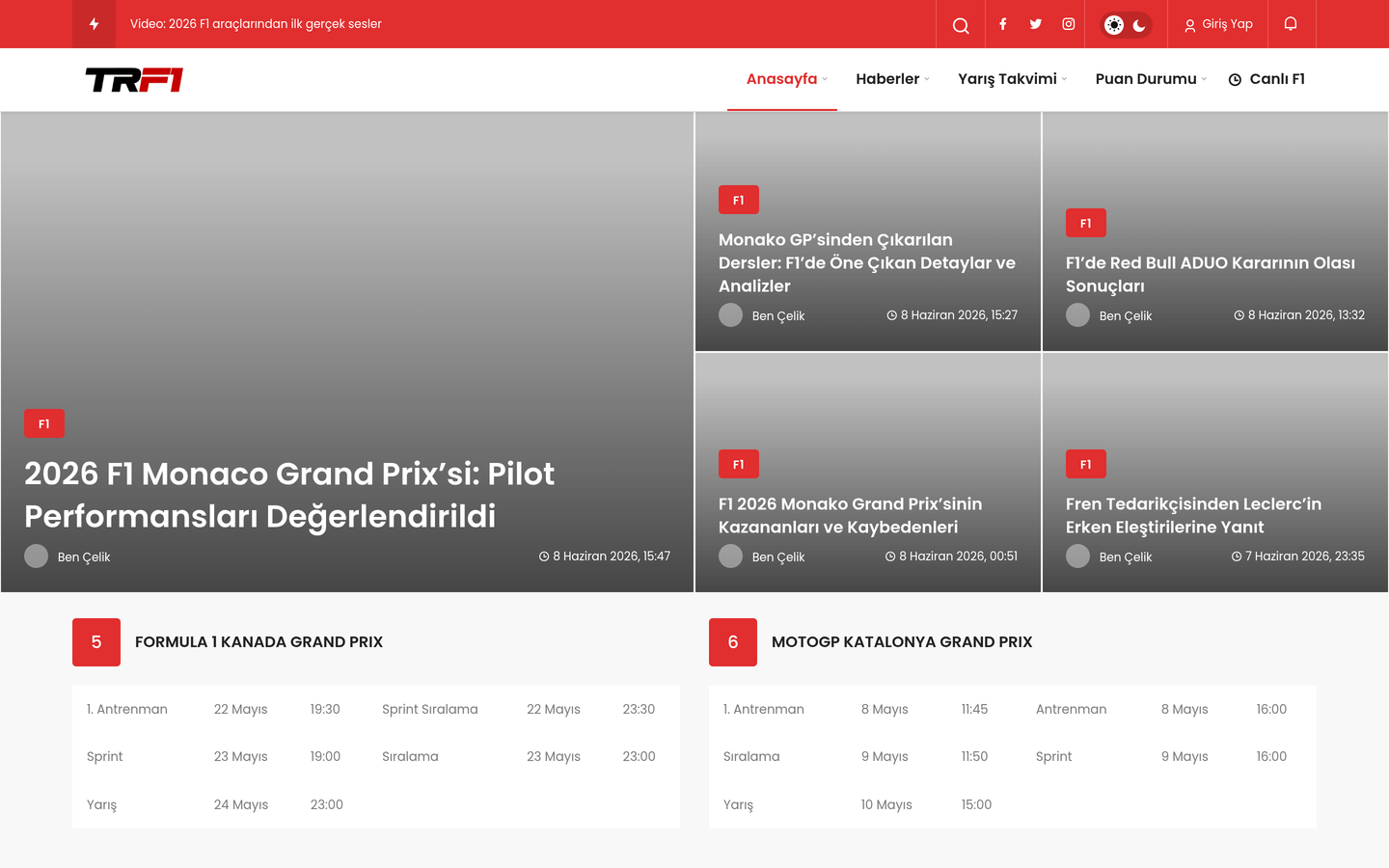
Task: Click author avatar on Fren Tedarikçisinden card
Action: 1078,556
